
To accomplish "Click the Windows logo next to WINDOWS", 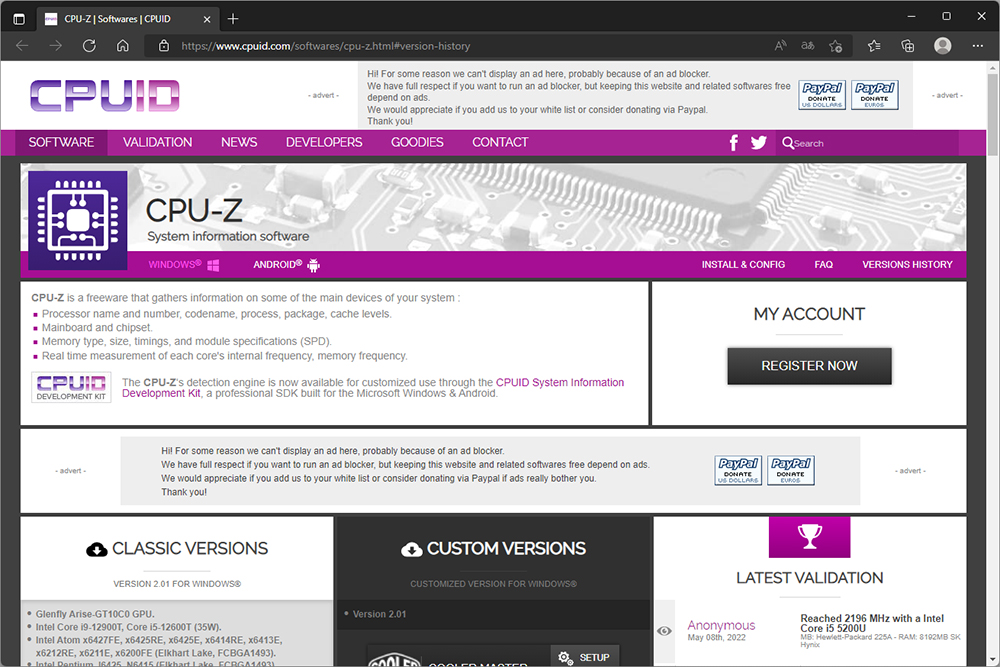I will (x=213, y=265).
